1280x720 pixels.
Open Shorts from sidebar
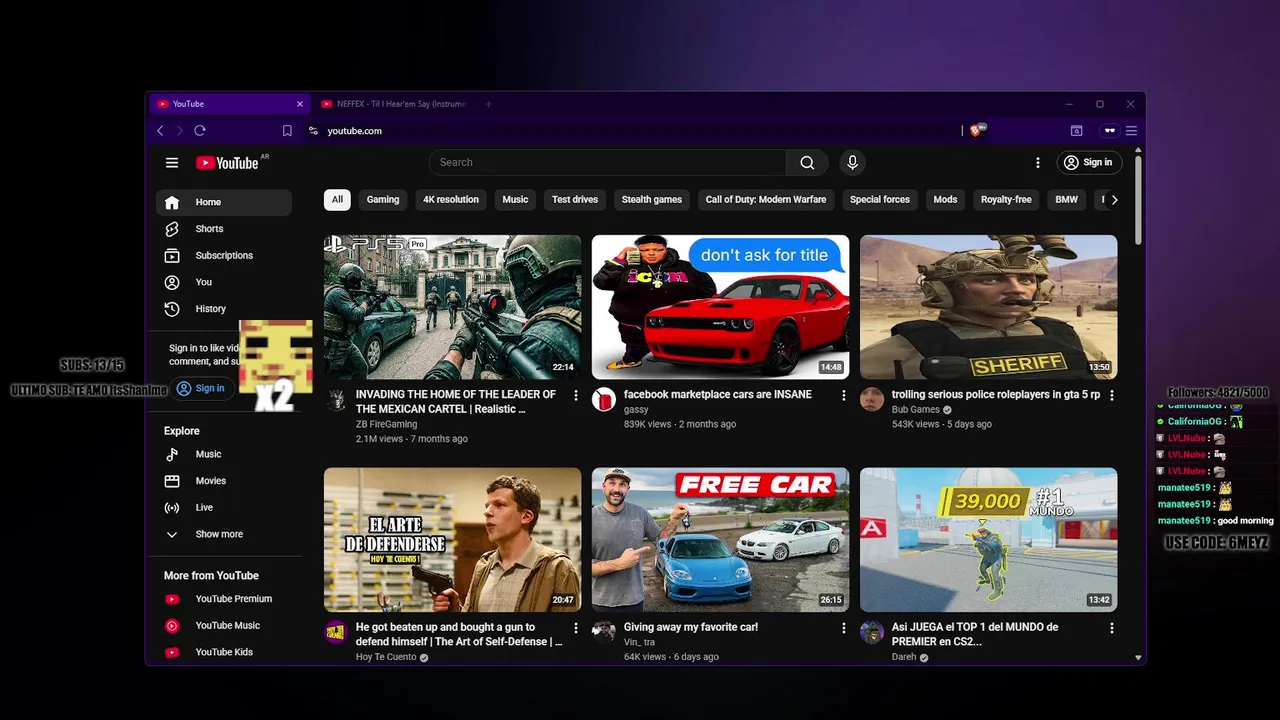pyautogui.click(x=224, y=229)
